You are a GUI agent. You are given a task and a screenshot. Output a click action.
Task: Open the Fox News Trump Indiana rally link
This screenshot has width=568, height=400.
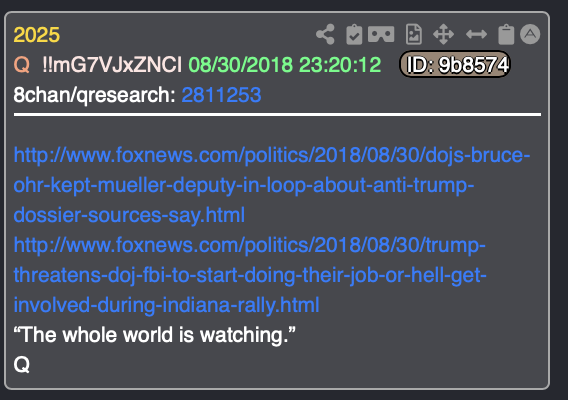tap(250, 275)
